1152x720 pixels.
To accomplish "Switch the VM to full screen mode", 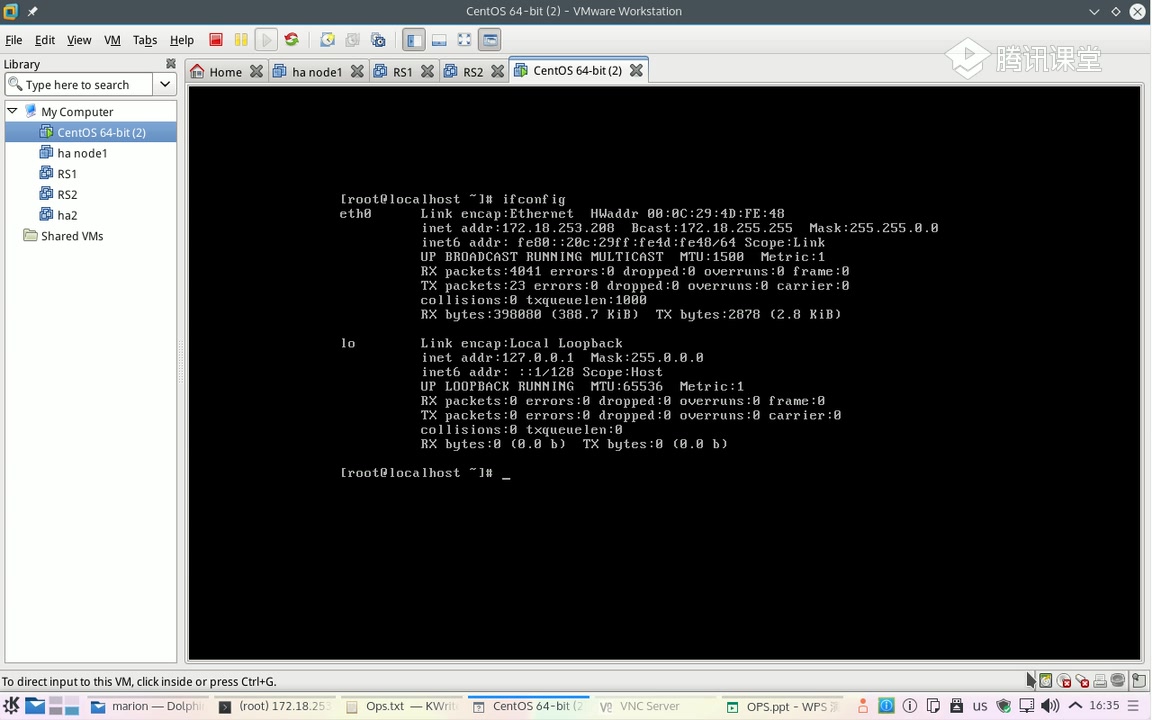I will coord(463,40).
